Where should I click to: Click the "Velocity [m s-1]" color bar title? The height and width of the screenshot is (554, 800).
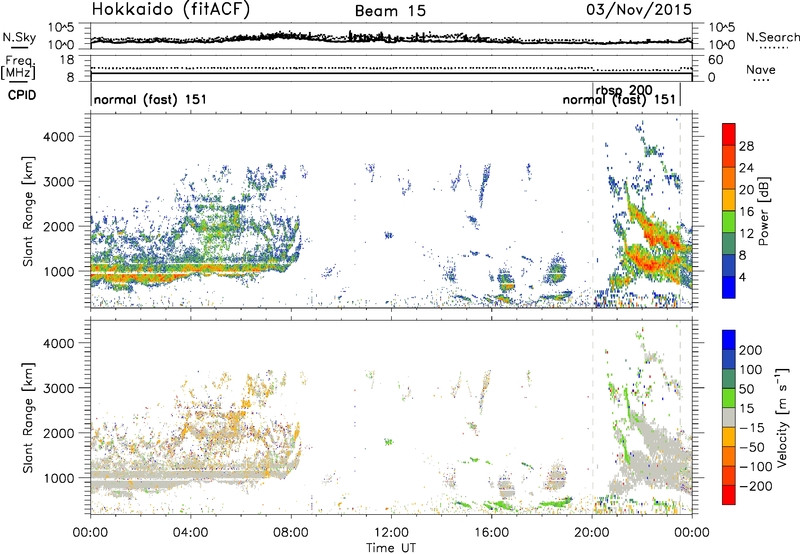coord(782,417)
